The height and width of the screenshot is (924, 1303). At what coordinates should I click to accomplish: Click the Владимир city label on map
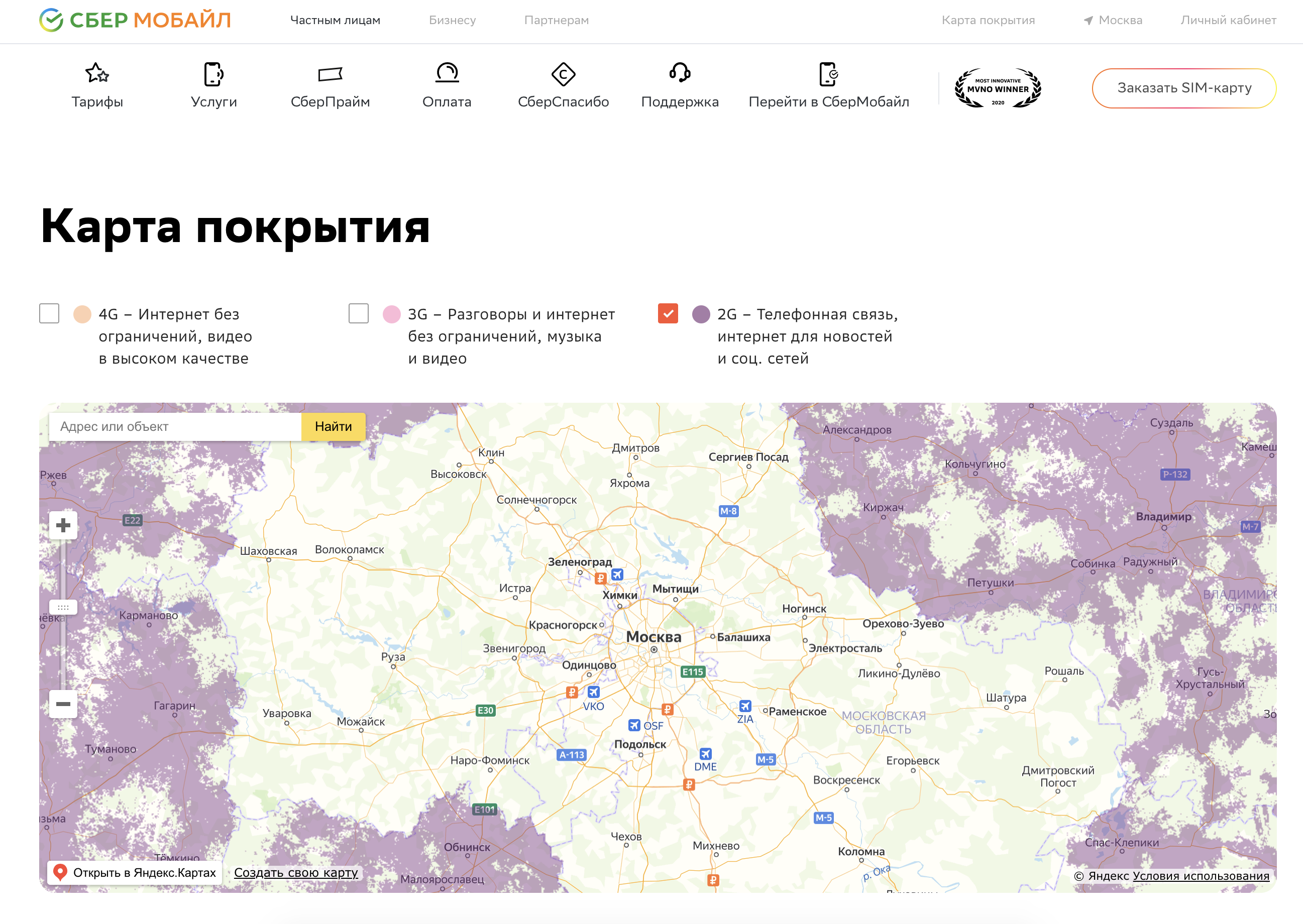pos(1163,517)
